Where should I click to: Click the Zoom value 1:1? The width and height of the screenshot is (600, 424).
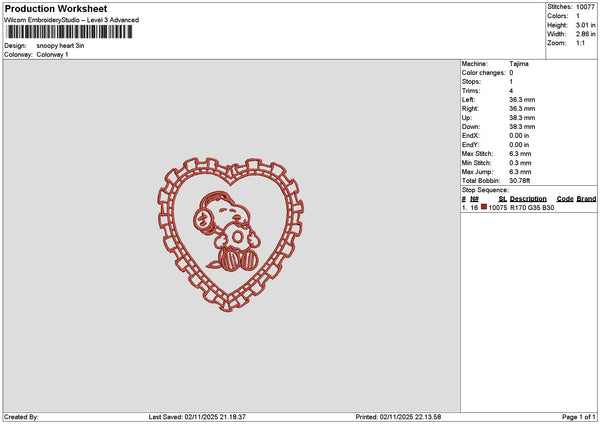tap(580, 43)
